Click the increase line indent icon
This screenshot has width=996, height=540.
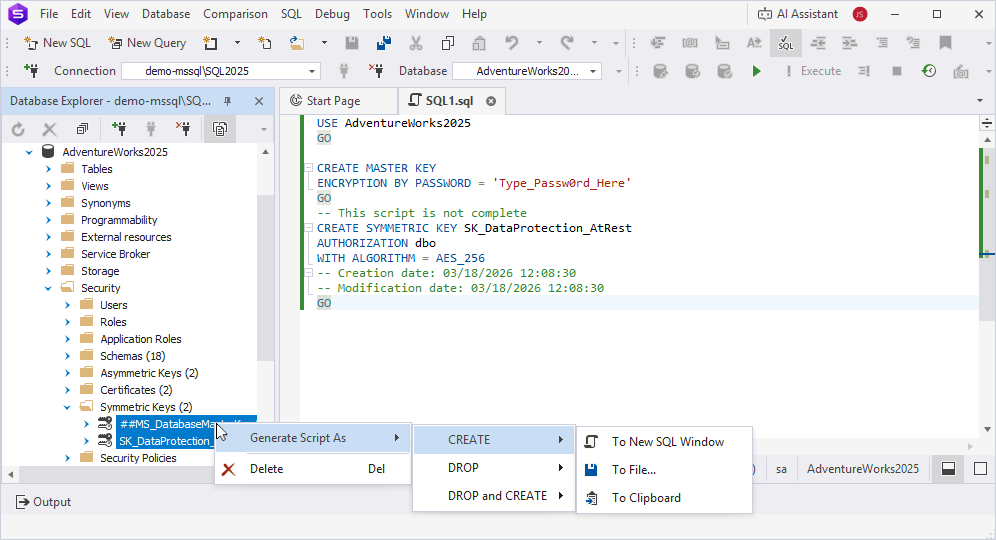point(849,43)
